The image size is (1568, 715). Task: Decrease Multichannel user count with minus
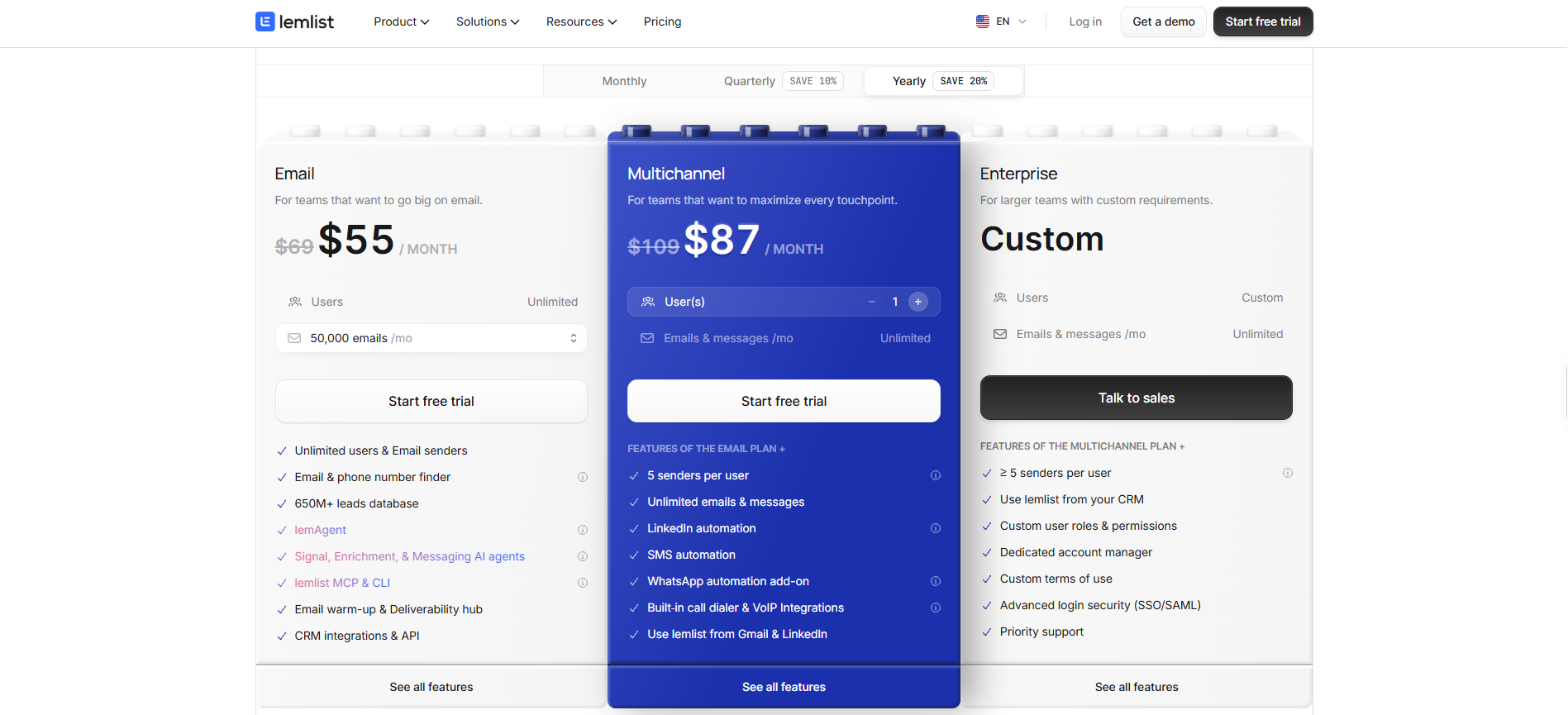[x=872, y=302]
